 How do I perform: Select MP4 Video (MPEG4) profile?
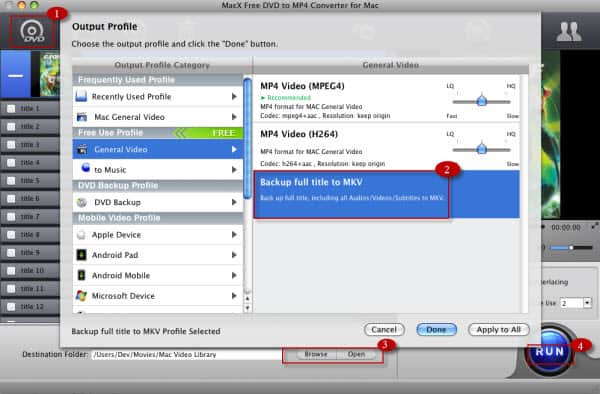386,99
